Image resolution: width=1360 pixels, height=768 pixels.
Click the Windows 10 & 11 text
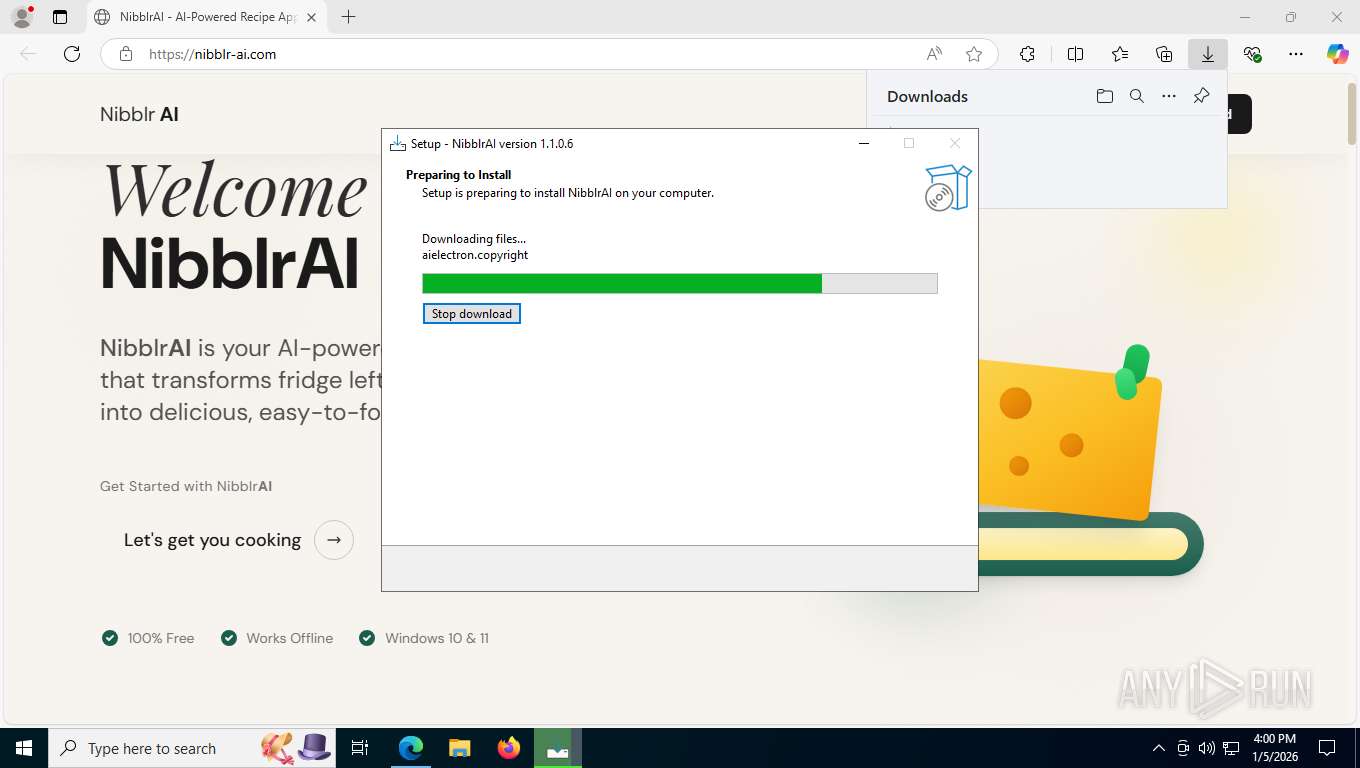(x=437, y=638)
